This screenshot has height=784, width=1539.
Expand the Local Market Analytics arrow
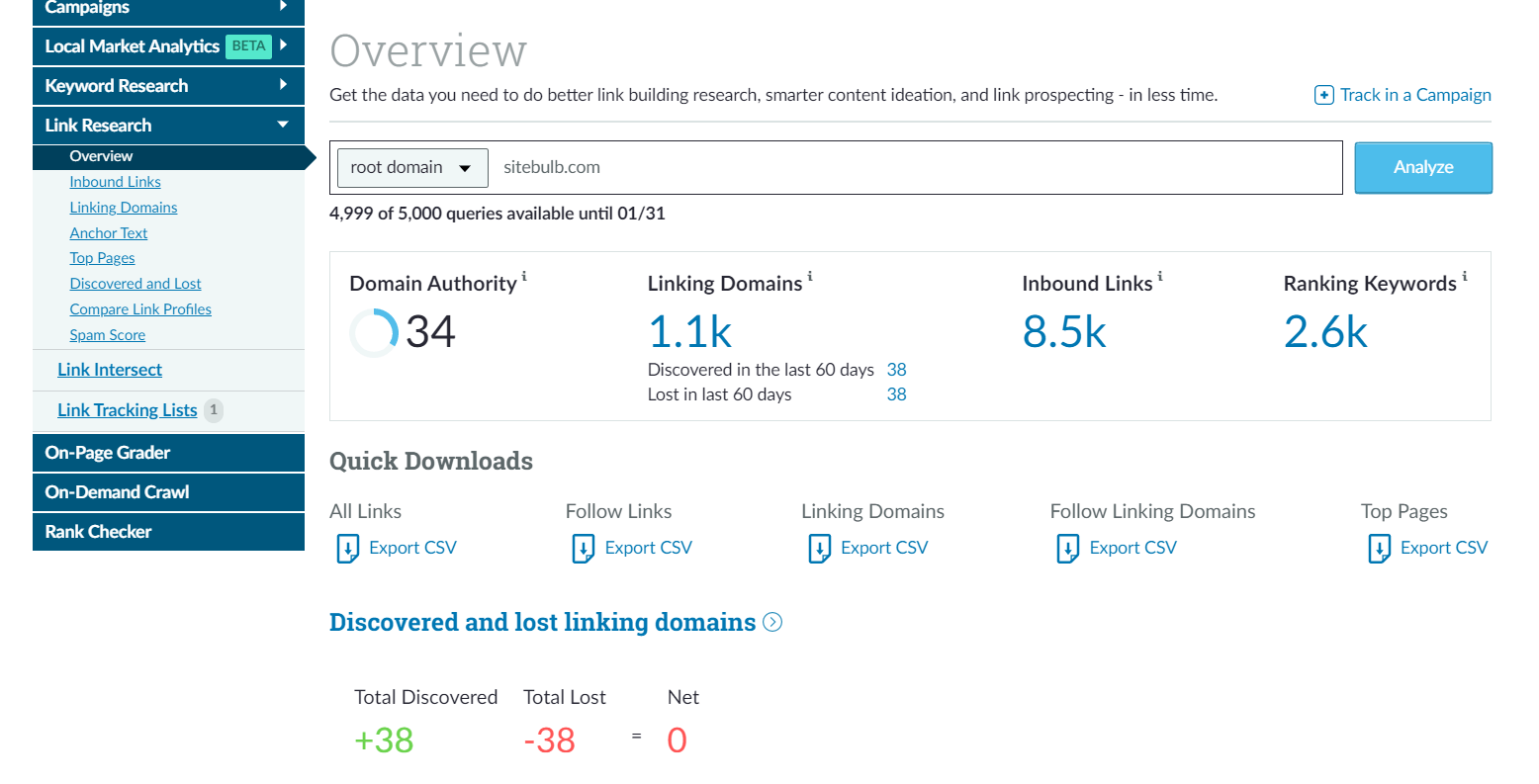click(283, 45)
